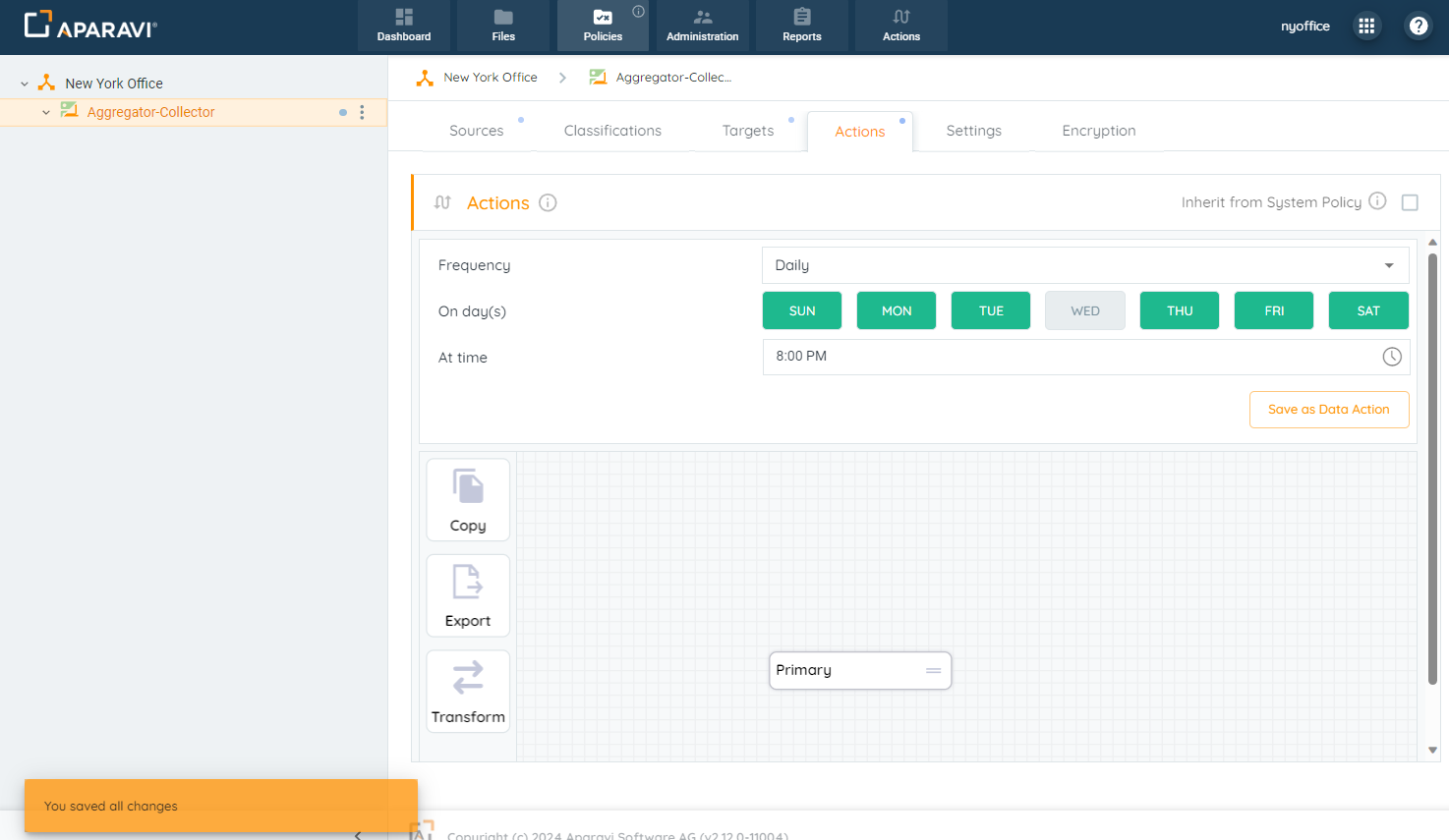Screen dimensions: 1449x840
Task: Toggle off the SUN day button
Action: click(802, 310)
